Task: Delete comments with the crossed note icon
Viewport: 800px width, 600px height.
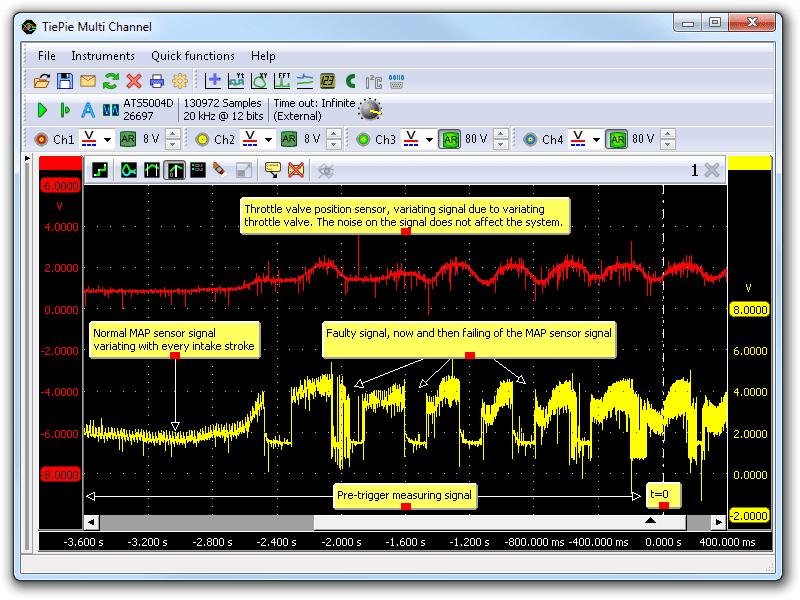Action: tap(296, 170)
